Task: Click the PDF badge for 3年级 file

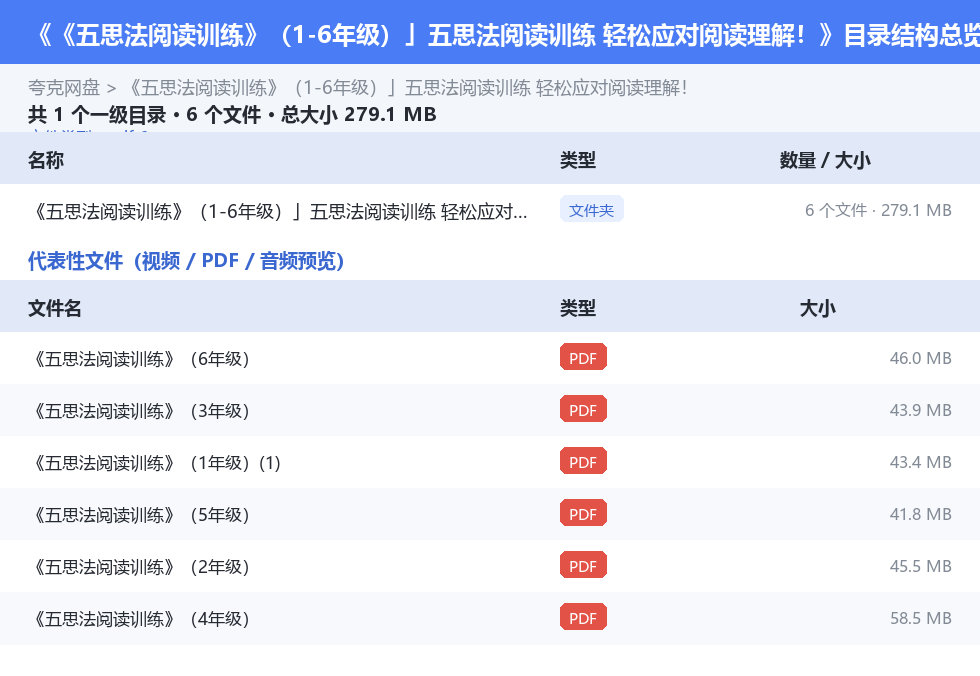Action: [583, 409]
